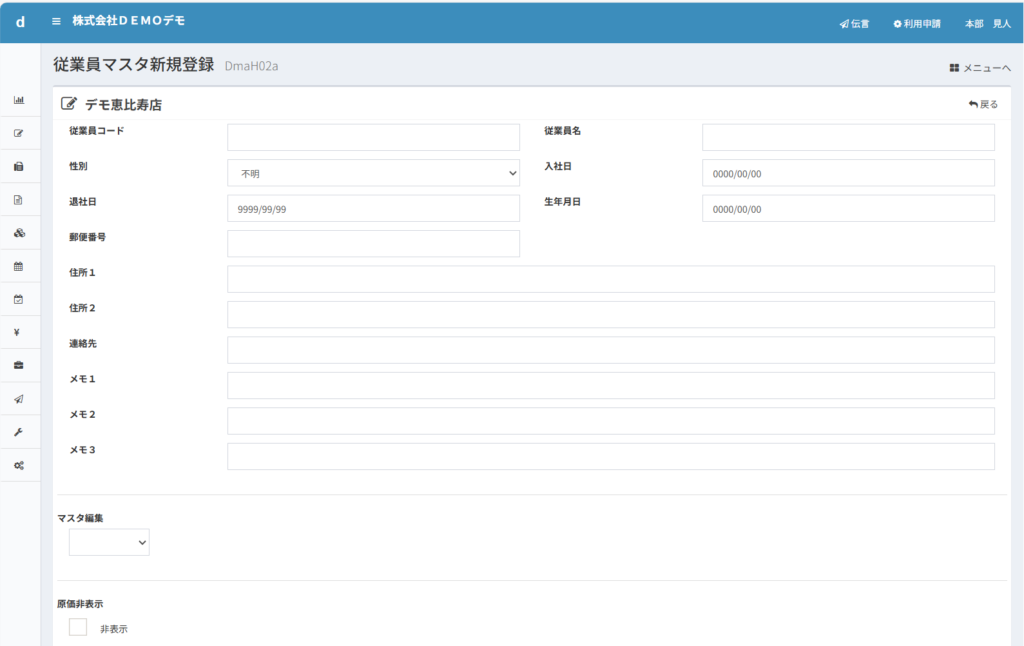Image resolution: width=1024 pixels, height=646 pixels.
Task: Check the 非表示 checkbox
Action: [x=78, y=627]
